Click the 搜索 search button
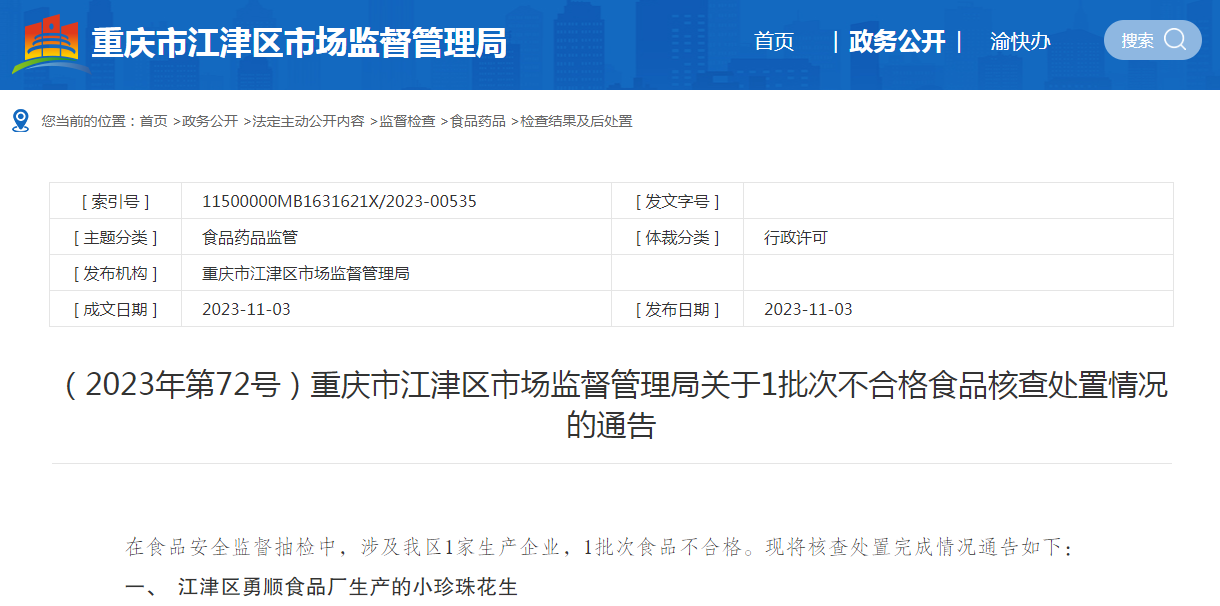This screenshot has width=1220, height=606. 1153,40
